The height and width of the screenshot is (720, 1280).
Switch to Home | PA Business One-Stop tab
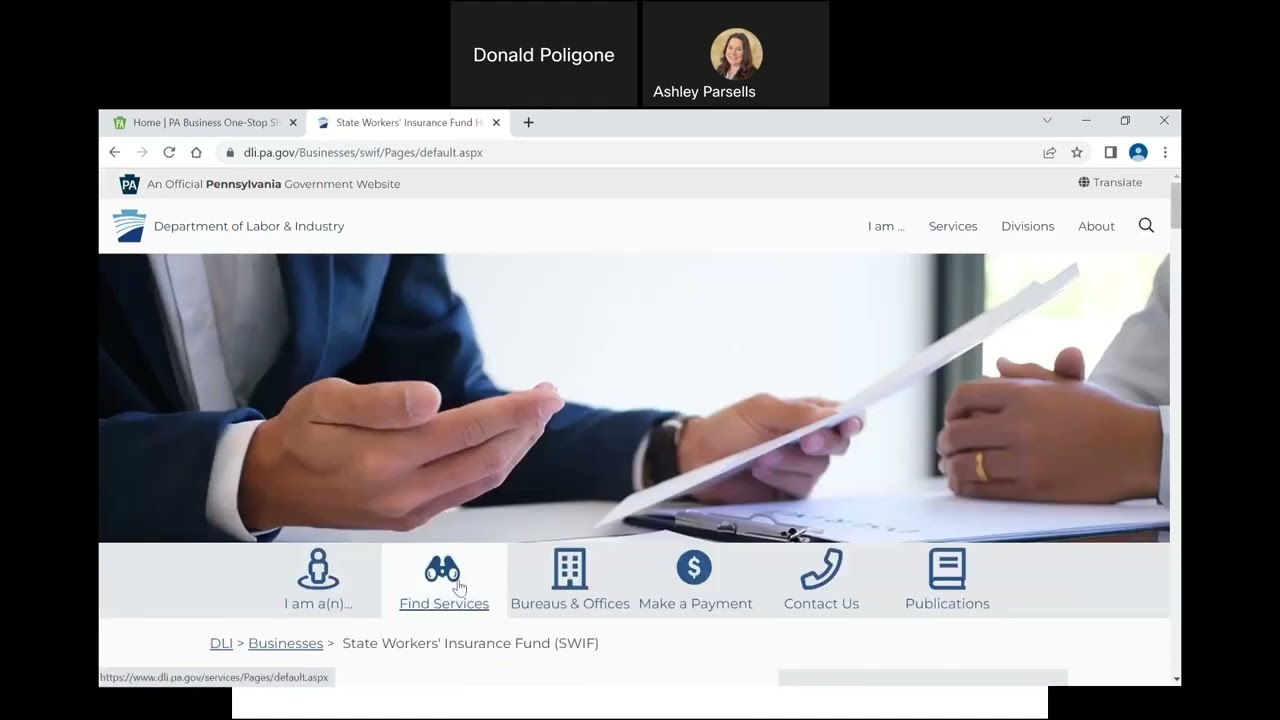204,122
